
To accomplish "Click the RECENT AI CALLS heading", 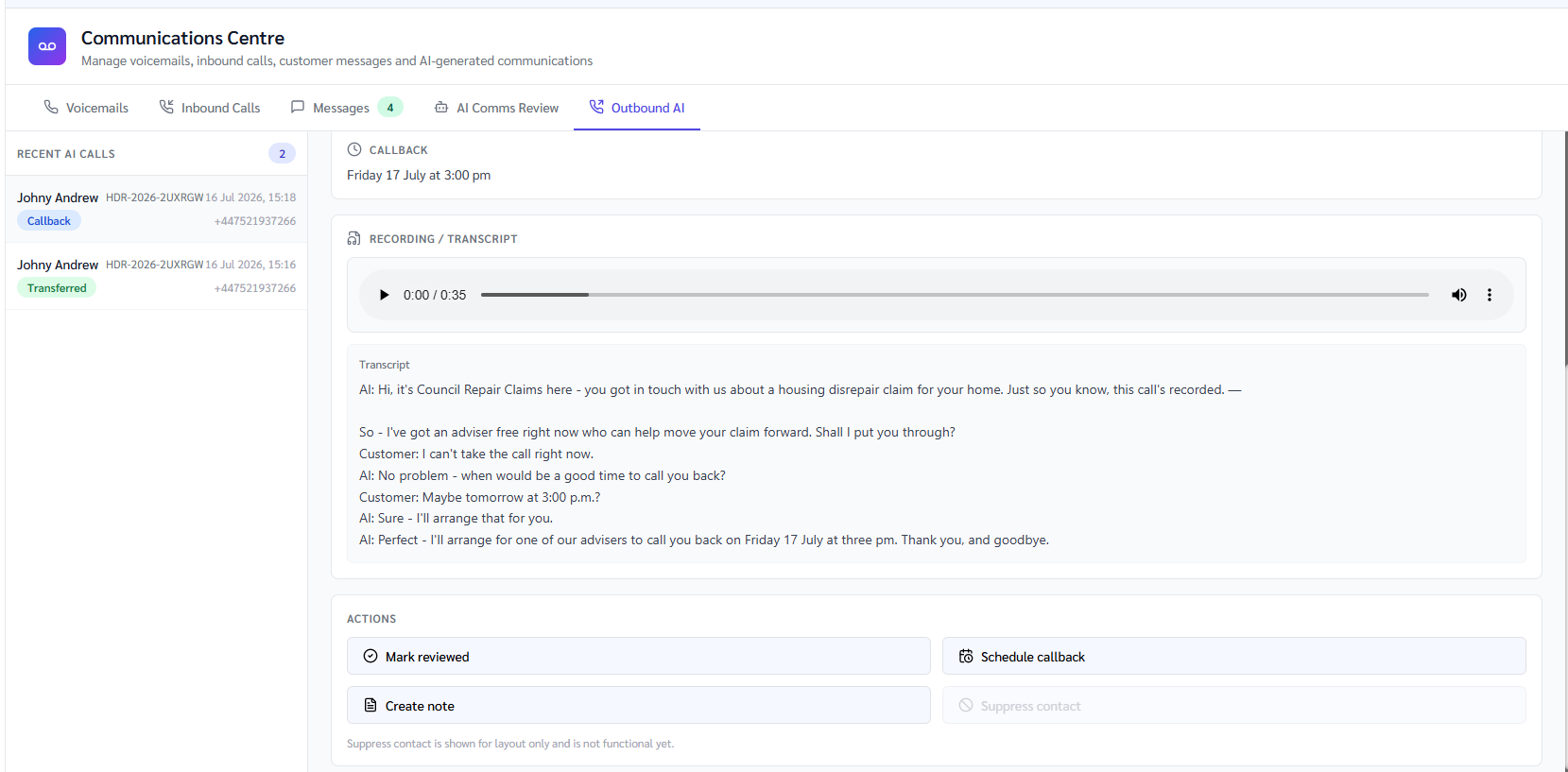I will (x=66, y=154).
